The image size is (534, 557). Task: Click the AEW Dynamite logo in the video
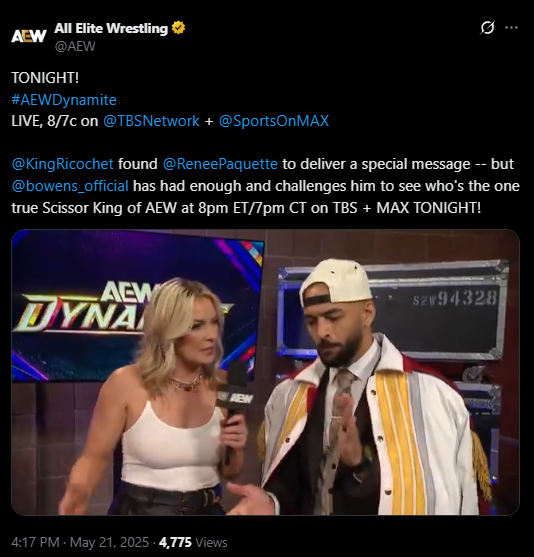[x=89, y=307]
